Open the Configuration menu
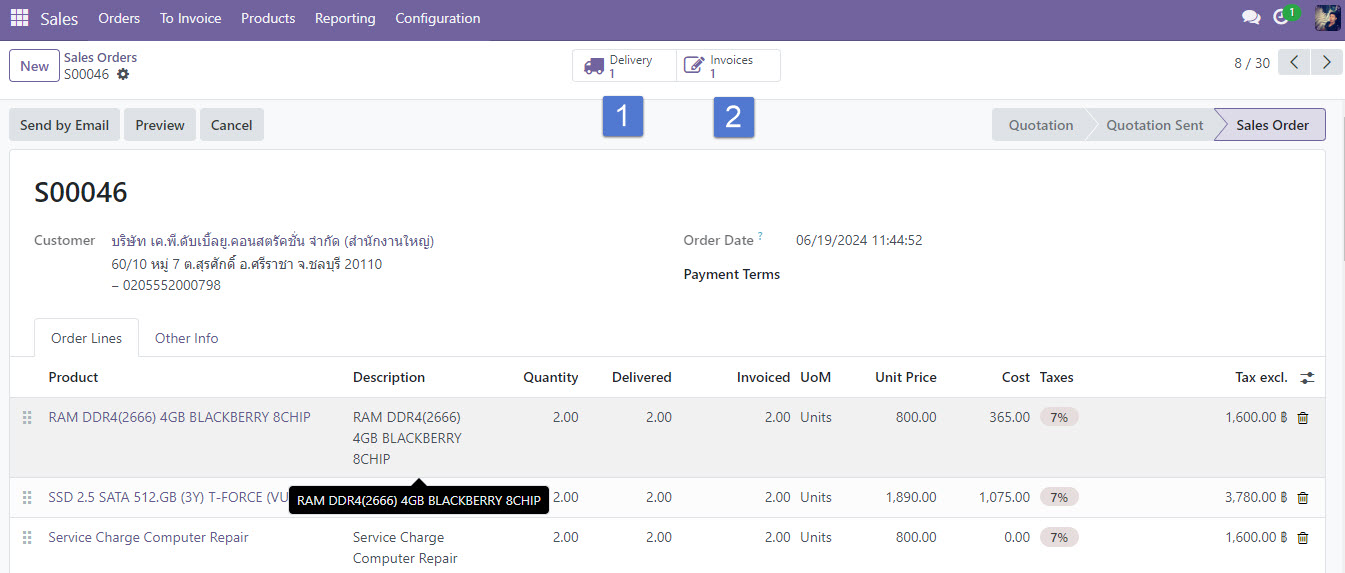 point(437,18)
